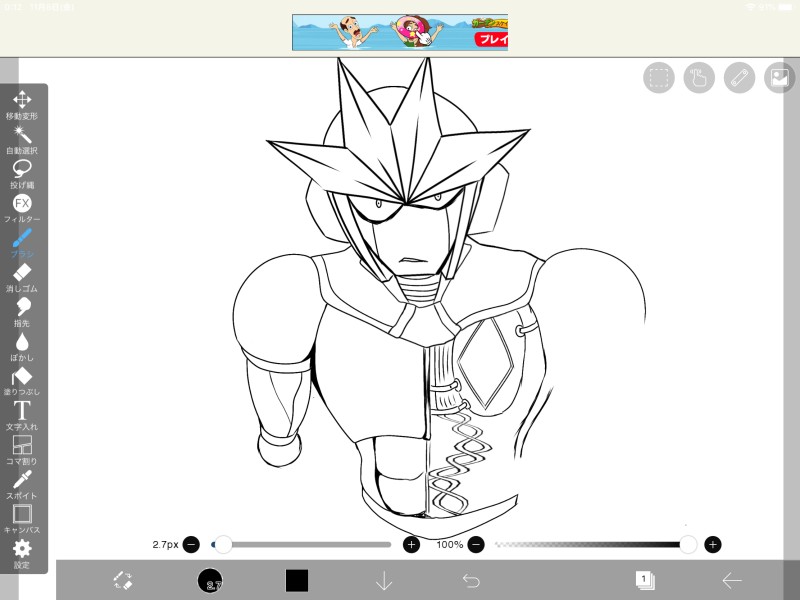Open brush settings circle showing 2.7
800x600 pixels.
coord(210,581)
